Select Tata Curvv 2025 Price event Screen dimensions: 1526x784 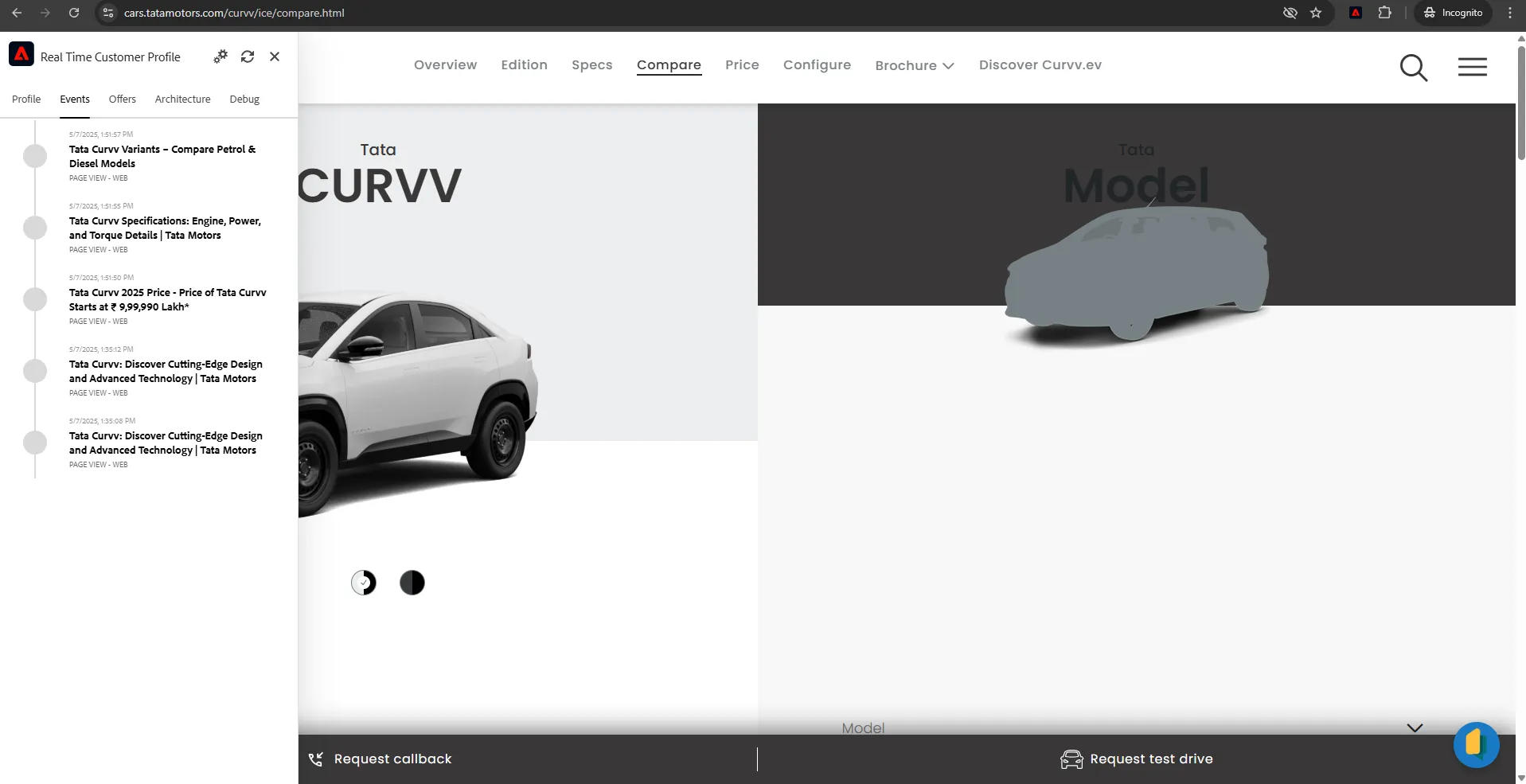168,299
